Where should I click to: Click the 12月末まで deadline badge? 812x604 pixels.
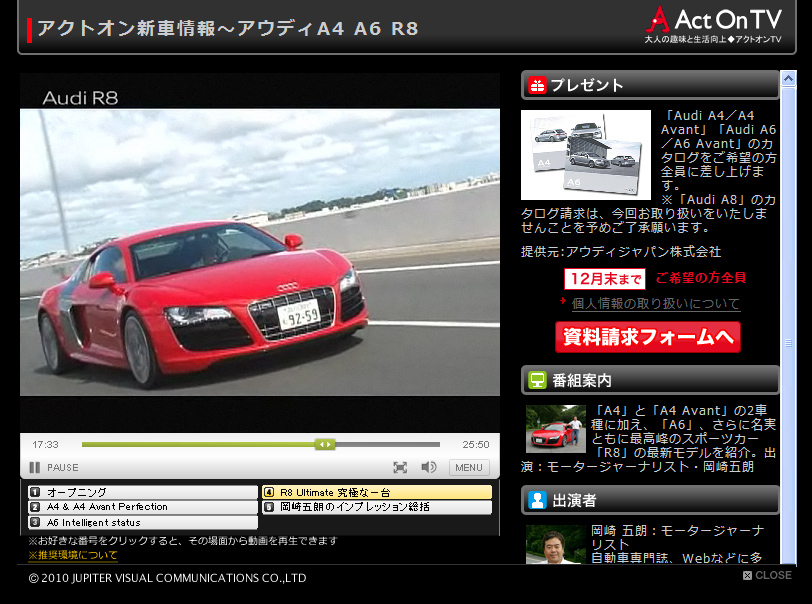pyautogui.click(x=605, y=279)
